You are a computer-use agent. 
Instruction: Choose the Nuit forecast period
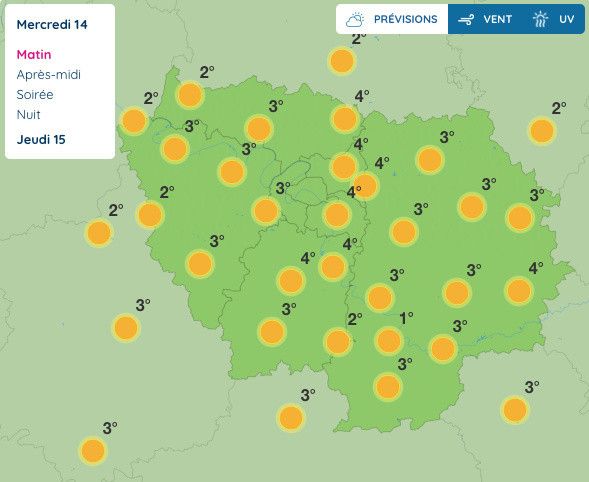coord(28,114)
